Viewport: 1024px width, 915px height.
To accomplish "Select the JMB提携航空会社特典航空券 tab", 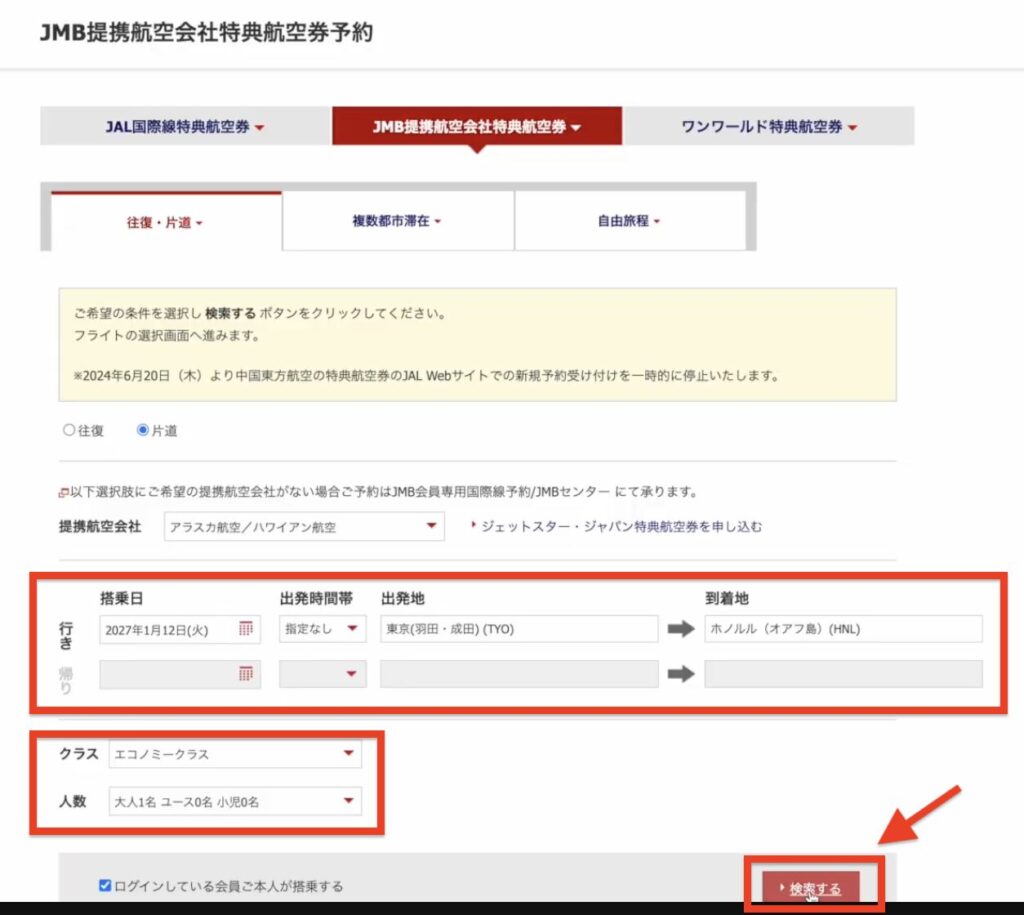I will pos(477,126).
